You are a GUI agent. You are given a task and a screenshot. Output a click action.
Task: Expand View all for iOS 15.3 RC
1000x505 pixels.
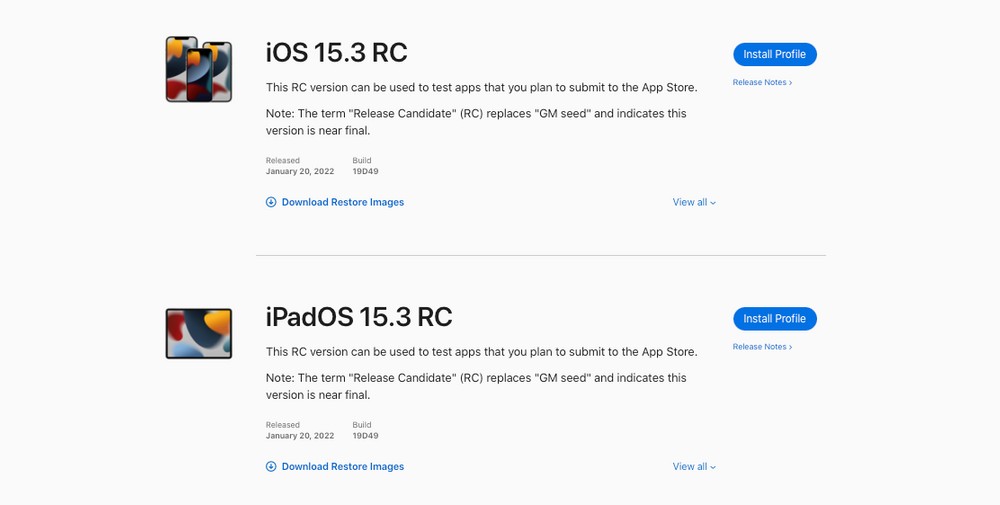pyautogui.click(x=694, y=202)
